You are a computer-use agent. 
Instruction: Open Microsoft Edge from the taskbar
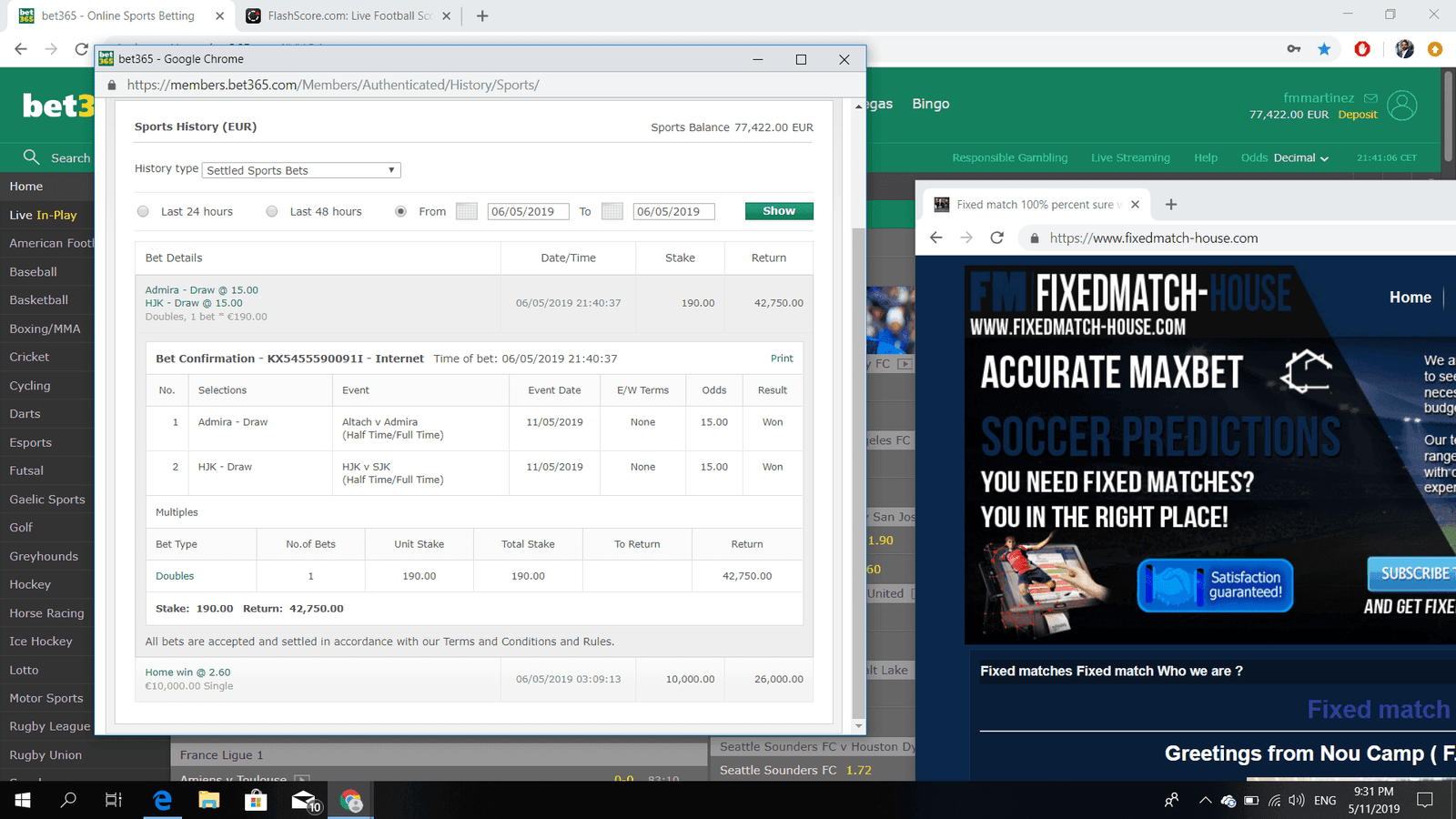162,801
